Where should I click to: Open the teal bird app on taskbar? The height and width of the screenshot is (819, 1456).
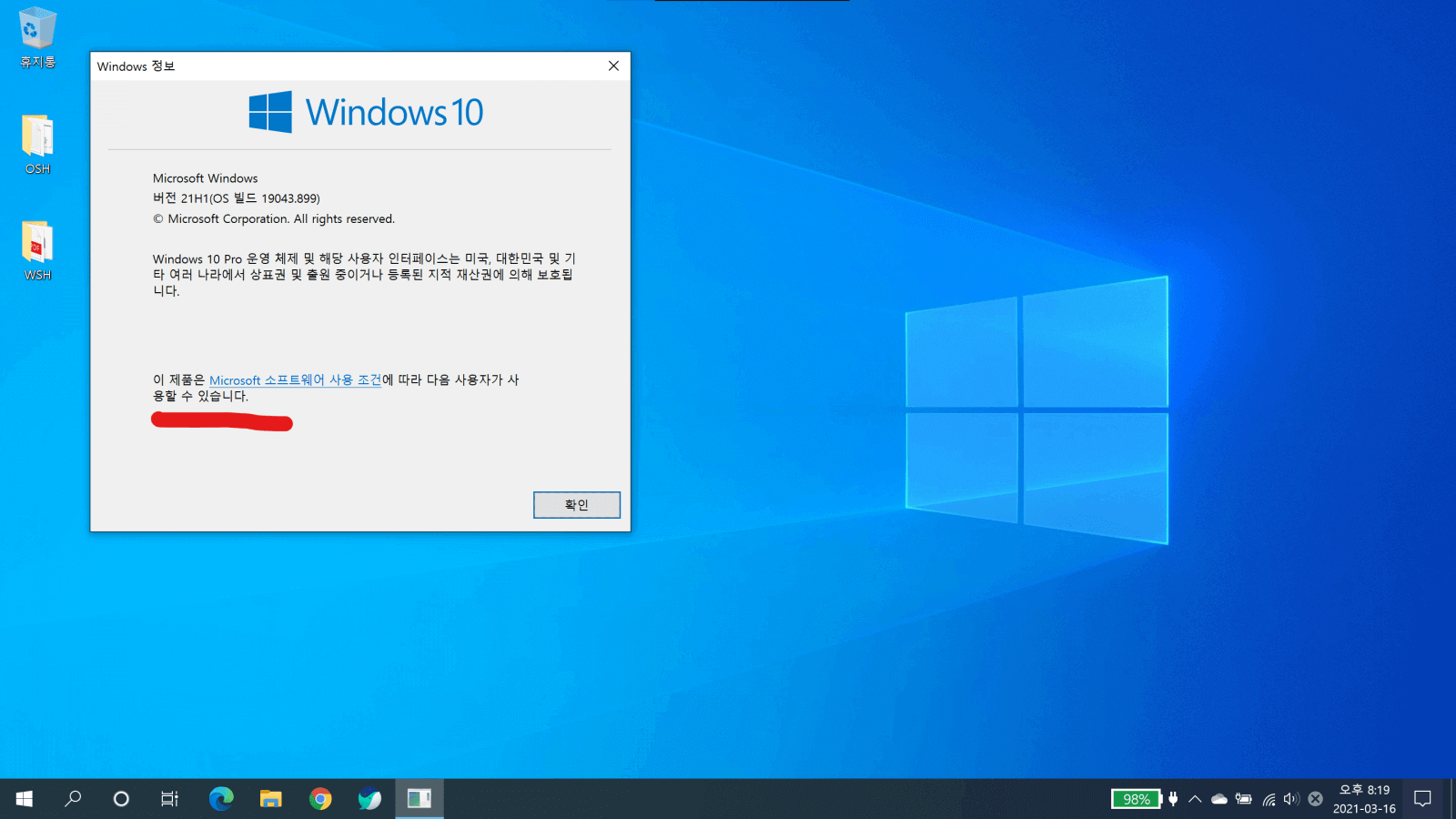tap(369, 799)
